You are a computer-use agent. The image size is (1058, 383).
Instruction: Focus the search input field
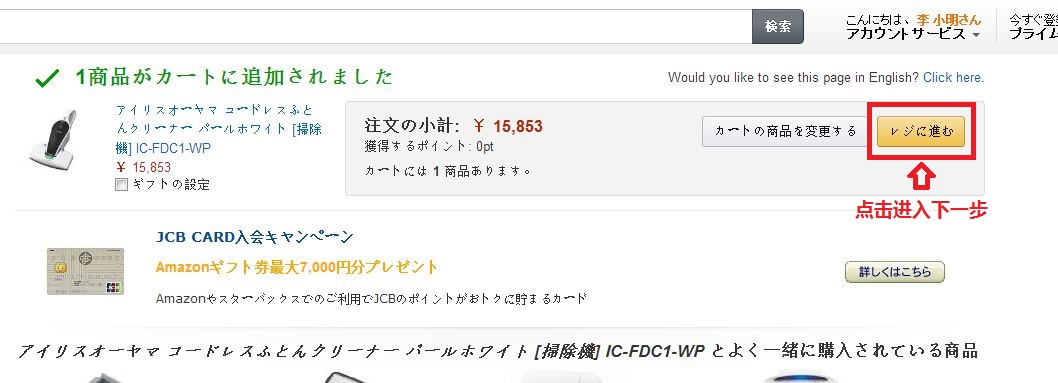click(376, 26)
